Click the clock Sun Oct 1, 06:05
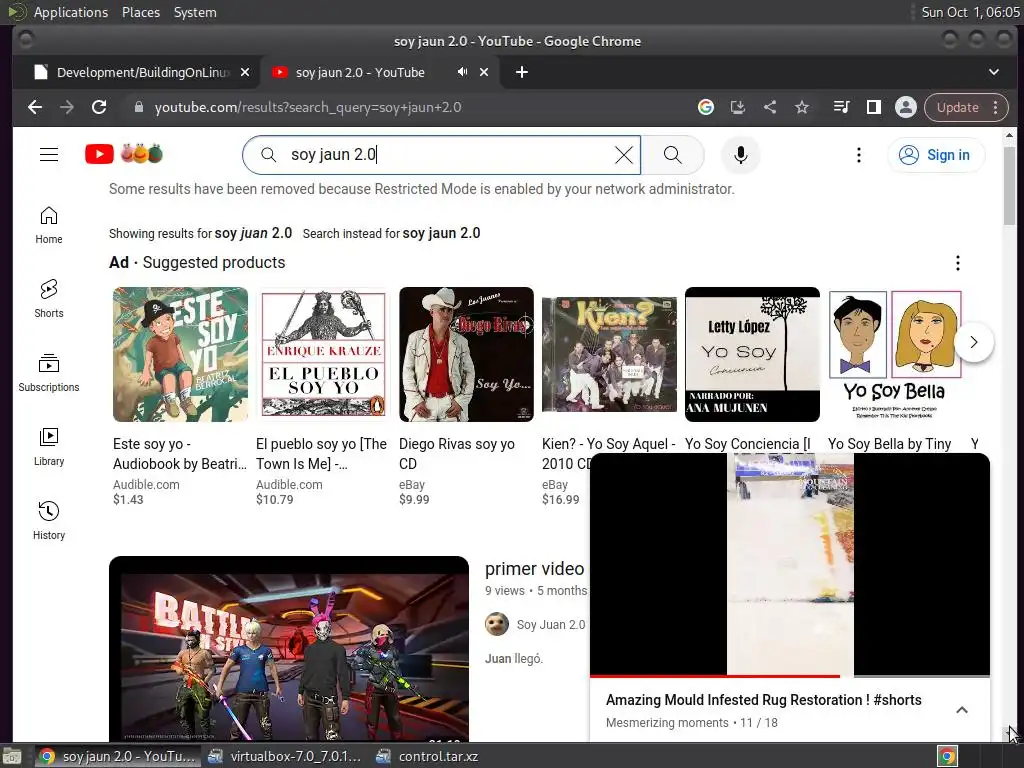The height and width of the screenshot is (768, 1024). pyautogui.click(x=970, y=12)
